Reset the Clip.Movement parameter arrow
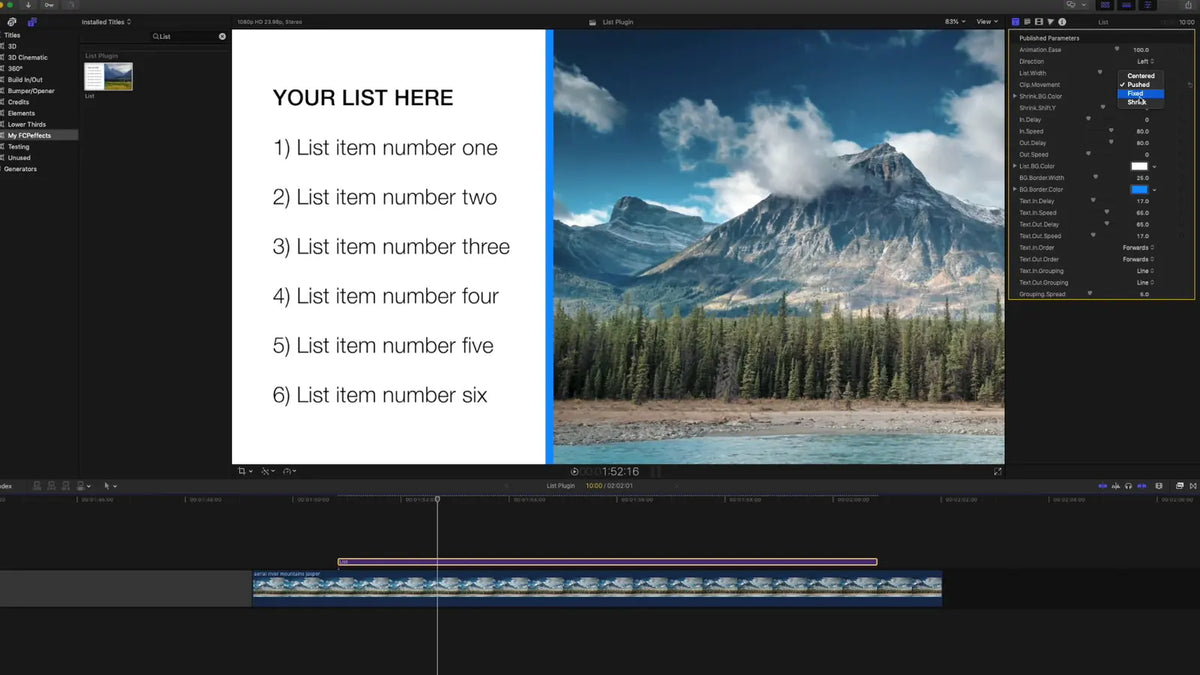The width and height of the screenshot is (1200, 675). [x=1190, y=85]
